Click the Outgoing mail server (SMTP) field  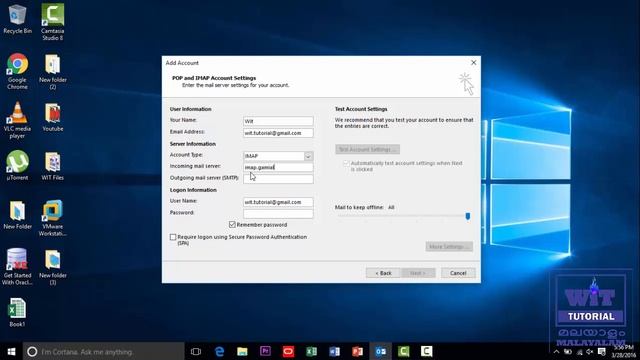tap(278, 179)
